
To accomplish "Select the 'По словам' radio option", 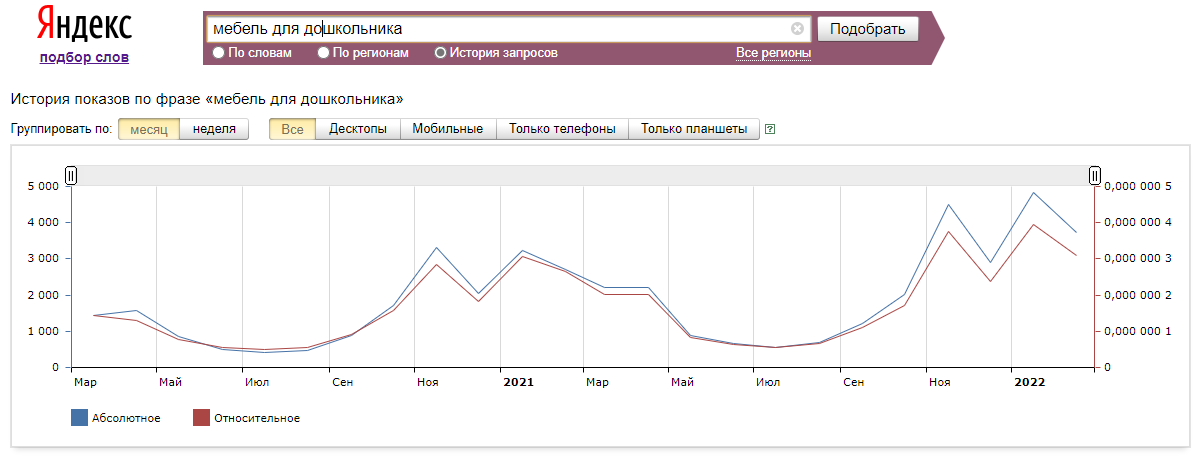I will tap(219, 53).
